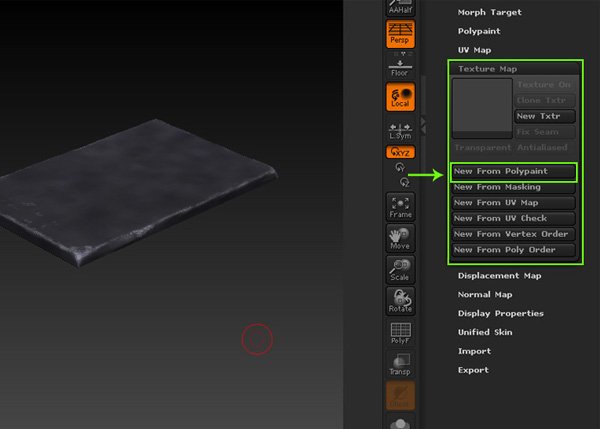Collapse the Texture Map header
Screen dimensions: 600x429
click(487, 69)
